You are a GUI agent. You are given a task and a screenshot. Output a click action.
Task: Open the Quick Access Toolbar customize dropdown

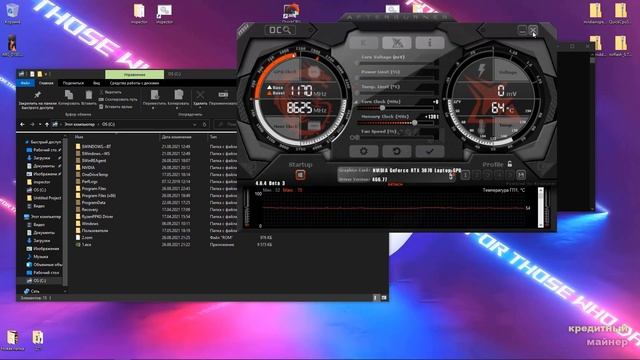[x=47, y=74]
